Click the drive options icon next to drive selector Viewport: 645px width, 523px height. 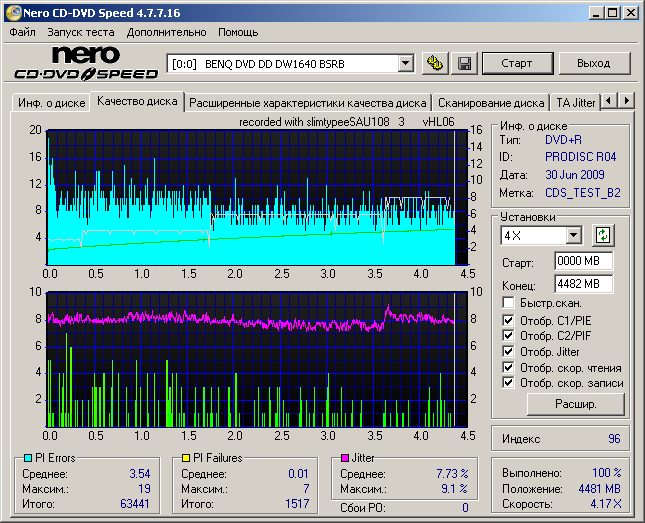pyautogui.click(x=434, y=63)
